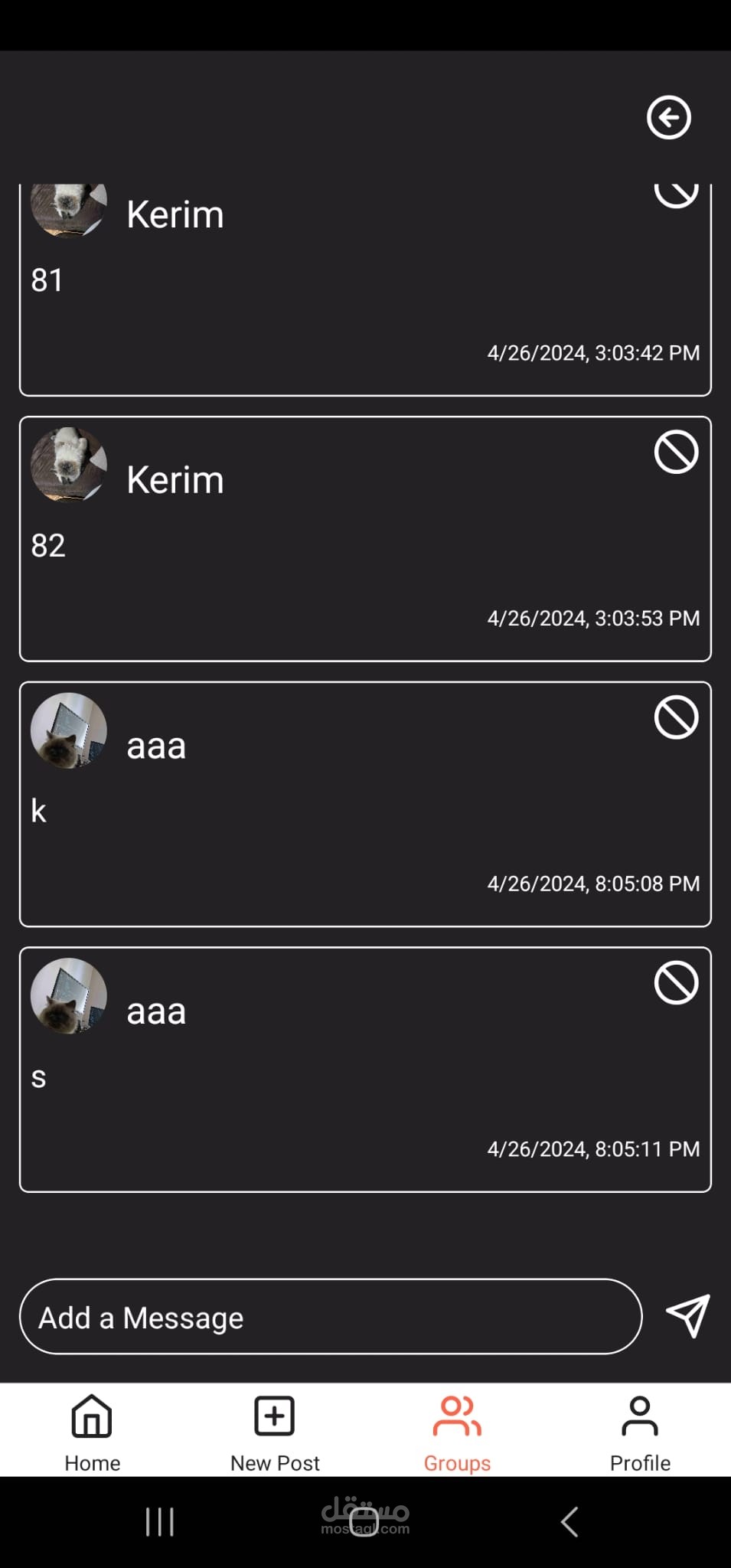Viewport: 731px width, 1568px height.
Task: Block the aaa message reading k
Action: (676, 718)
